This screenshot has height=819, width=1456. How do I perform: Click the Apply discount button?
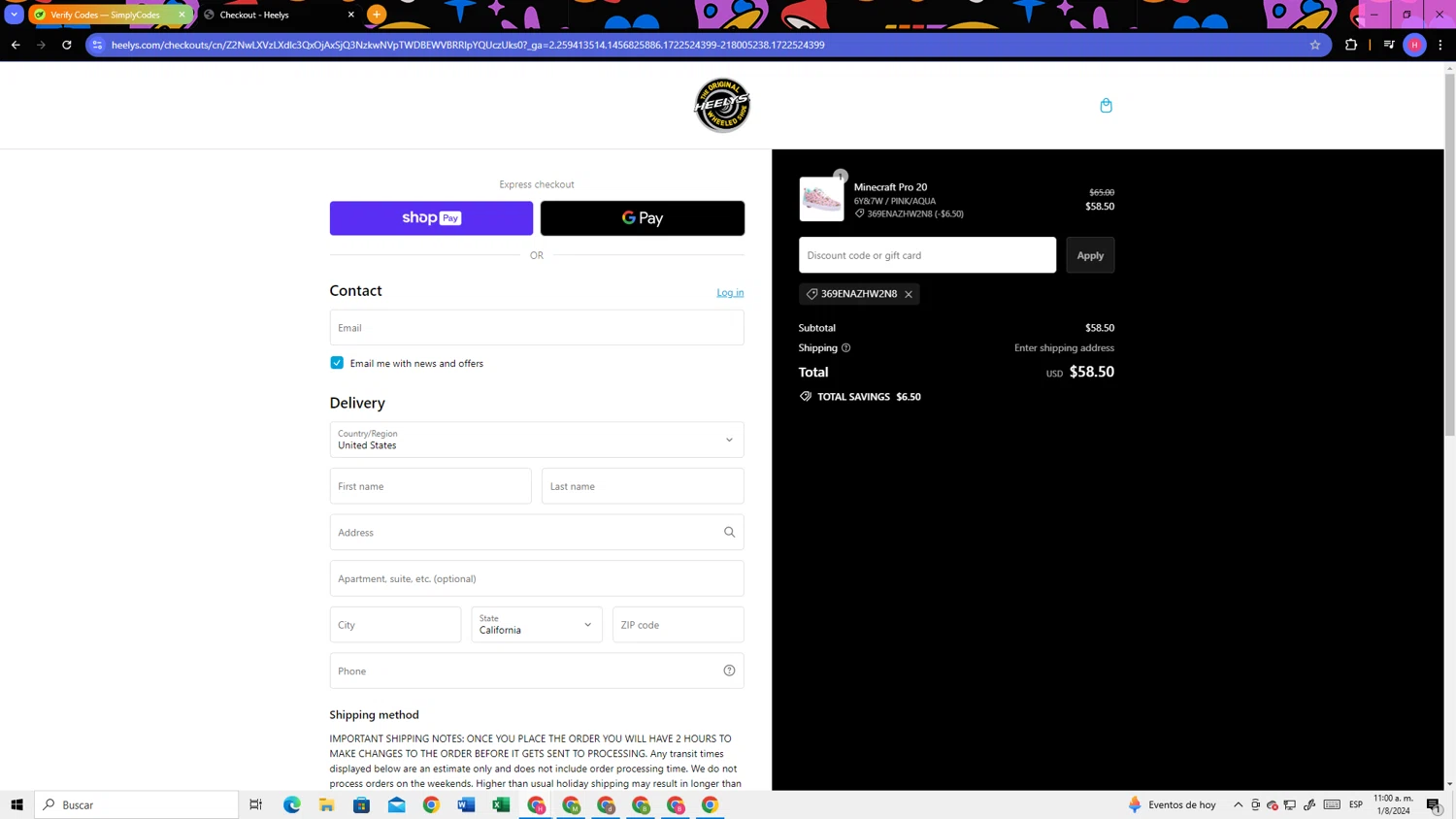click(x=1090, y=255)
